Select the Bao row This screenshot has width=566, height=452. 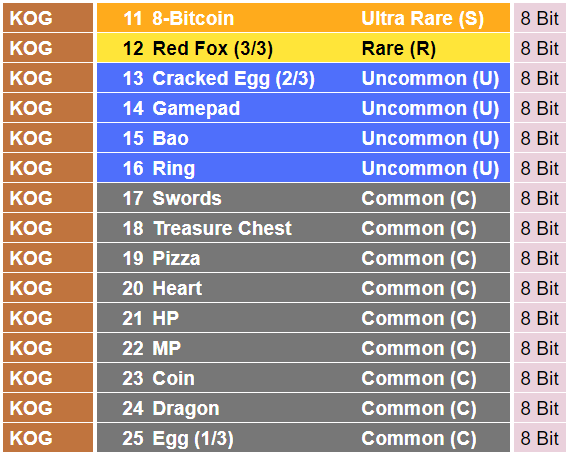[303, 138]
